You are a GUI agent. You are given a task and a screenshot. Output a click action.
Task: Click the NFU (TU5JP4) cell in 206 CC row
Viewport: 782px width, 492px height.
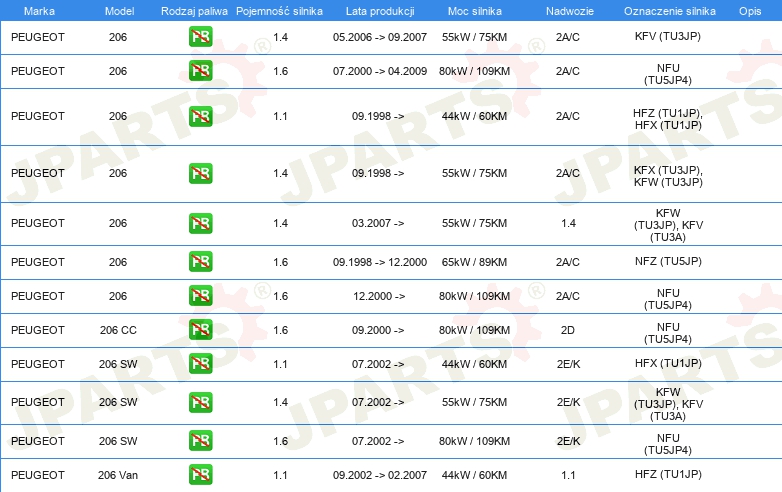click(668, 333)
